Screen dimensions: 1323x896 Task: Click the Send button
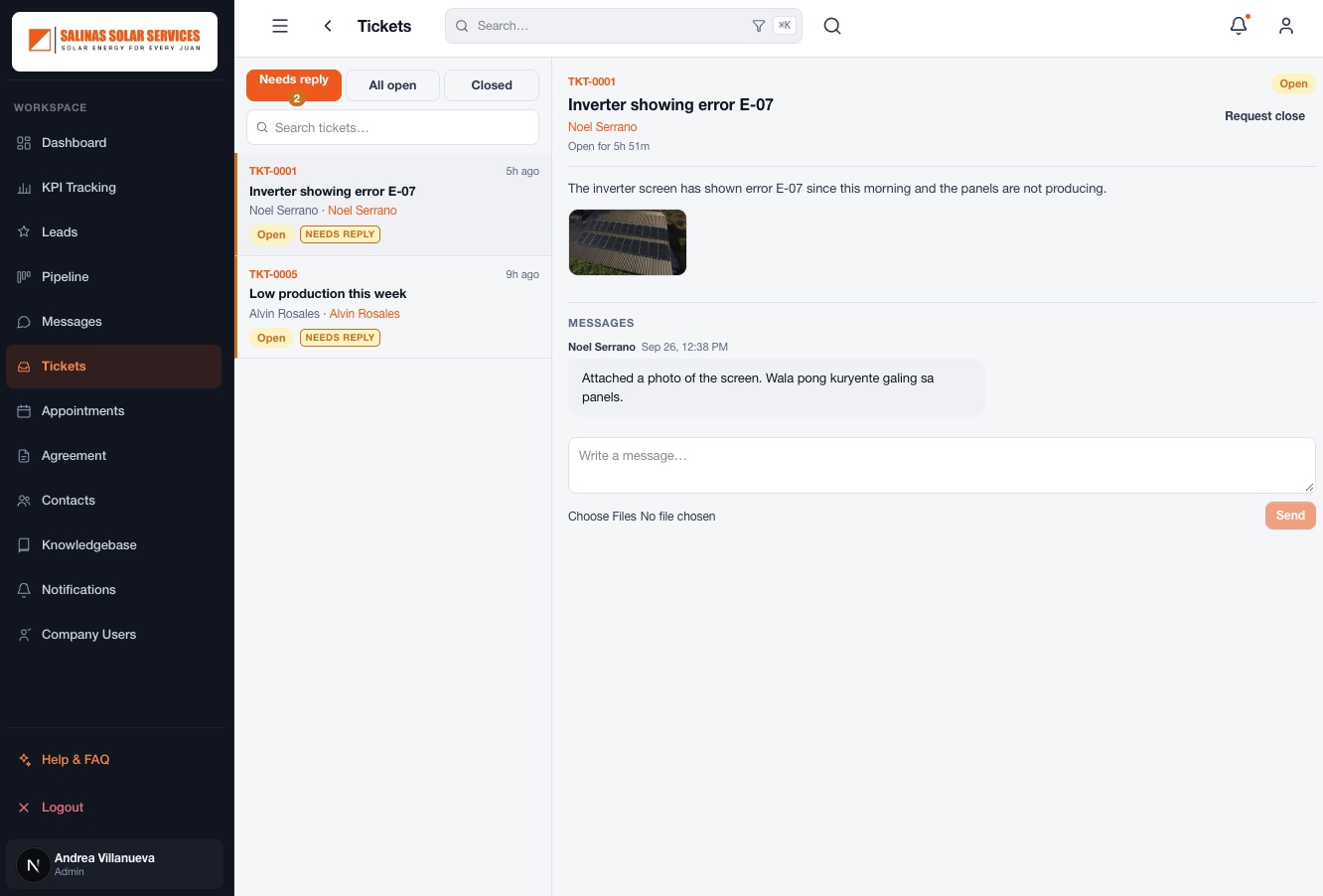click(1290, 516)
